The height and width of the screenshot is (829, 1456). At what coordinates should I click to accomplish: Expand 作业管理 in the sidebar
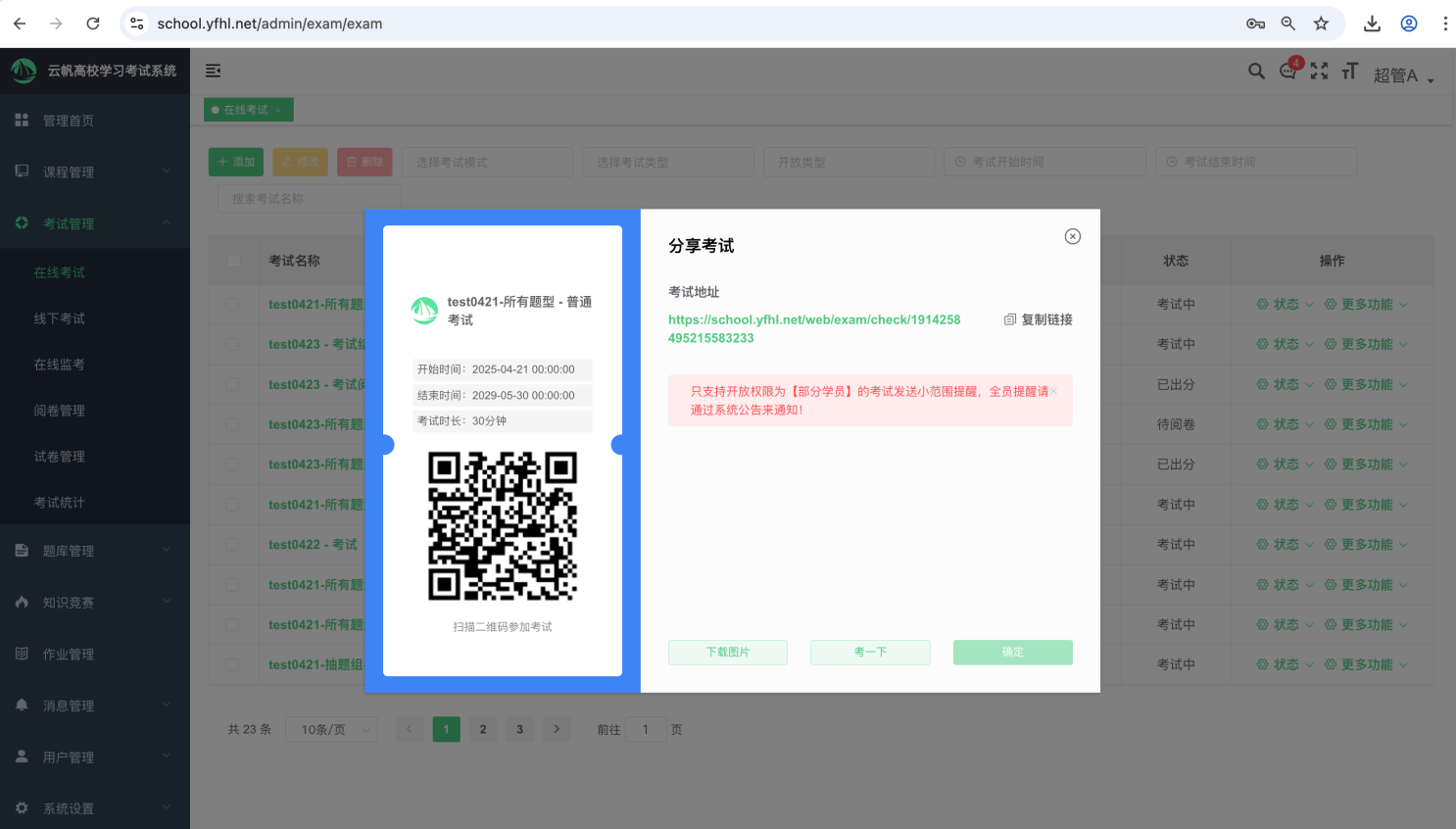95,654
